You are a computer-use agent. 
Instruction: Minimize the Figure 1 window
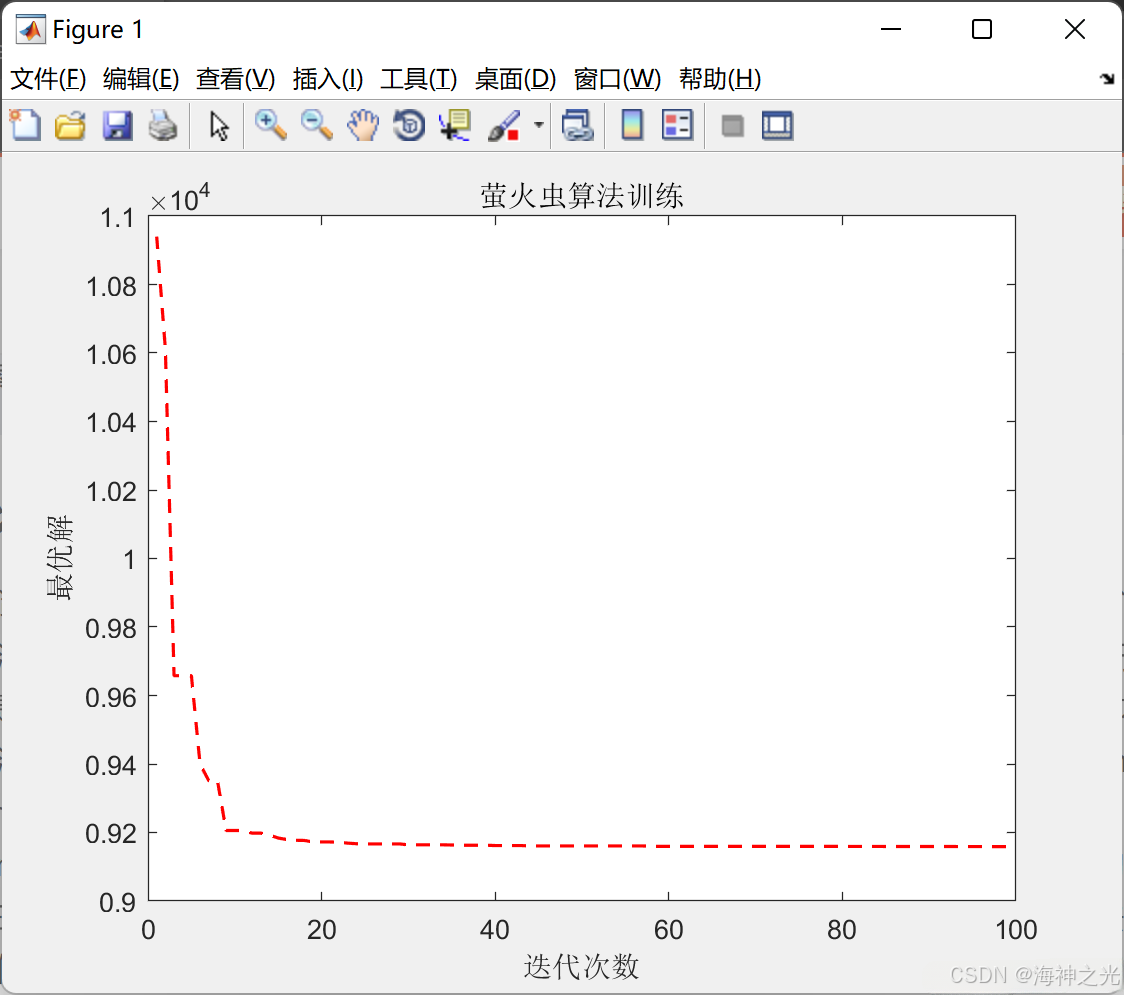pos(891,29)
